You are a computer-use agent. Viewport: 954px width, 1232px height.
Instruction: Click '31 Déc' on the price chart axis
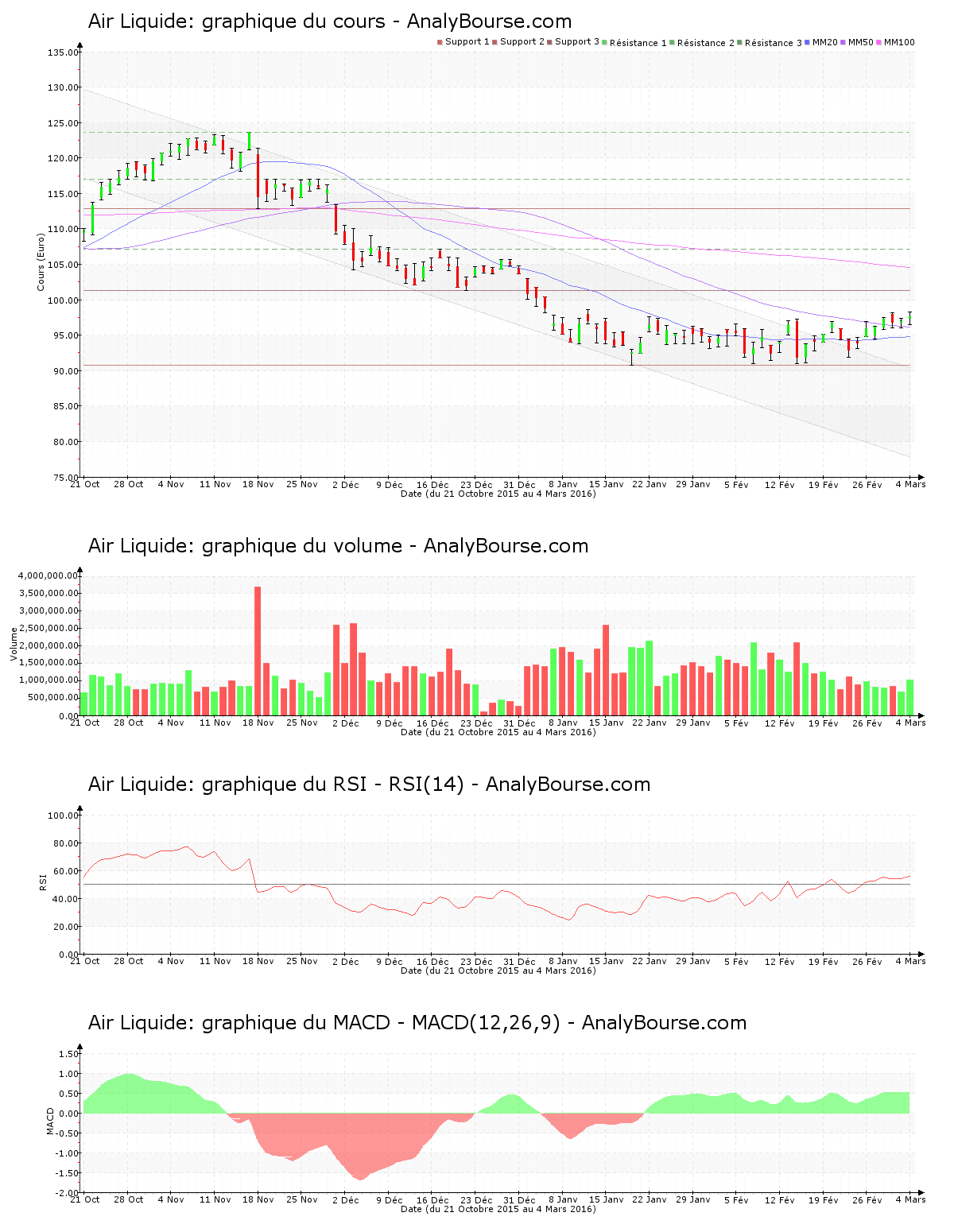[x=520, y=484]
